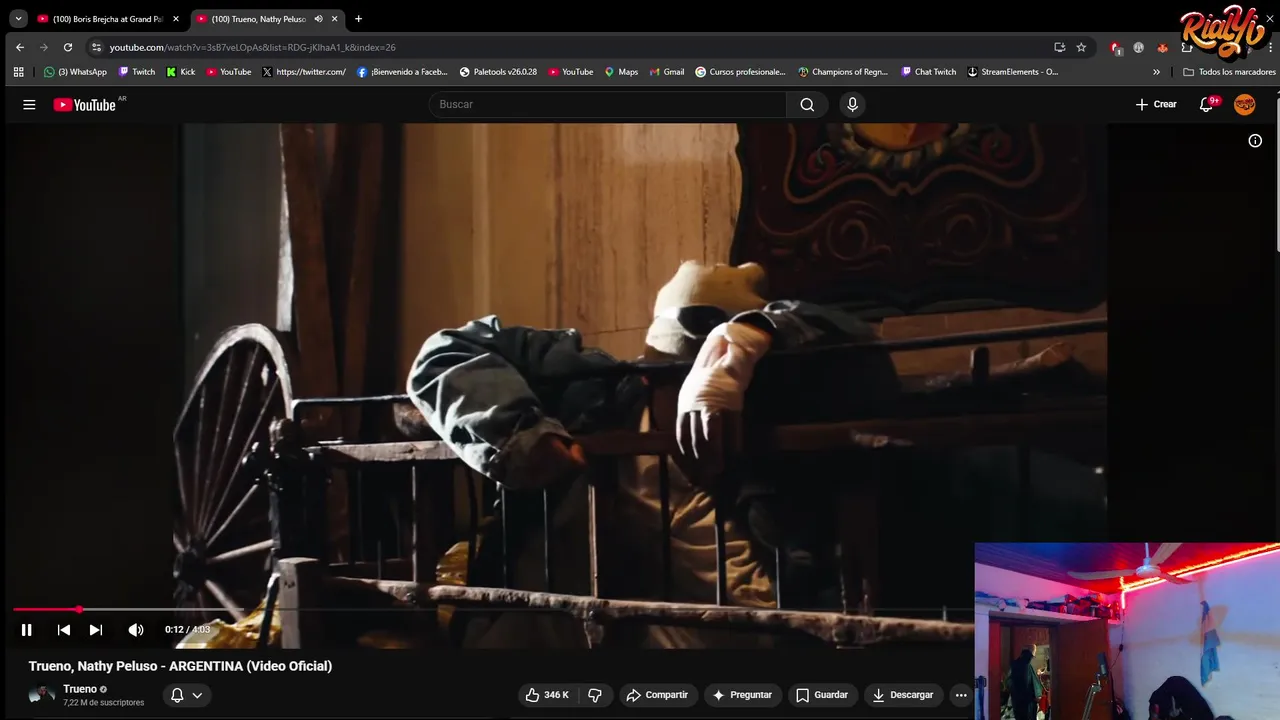Open the Trueno channel name link

[x=80, y=689]
